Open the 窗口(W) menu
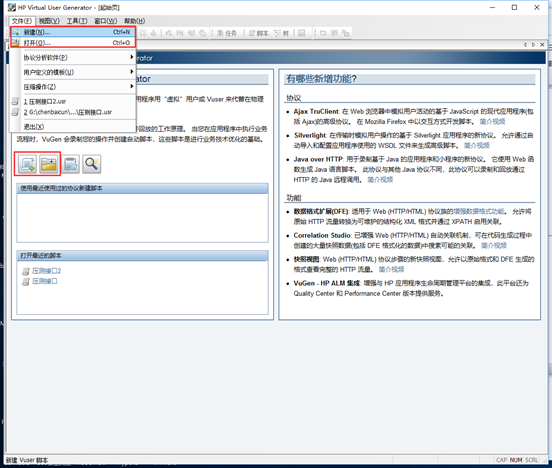Viewport: 552px width, 468px height. point(106,21)
